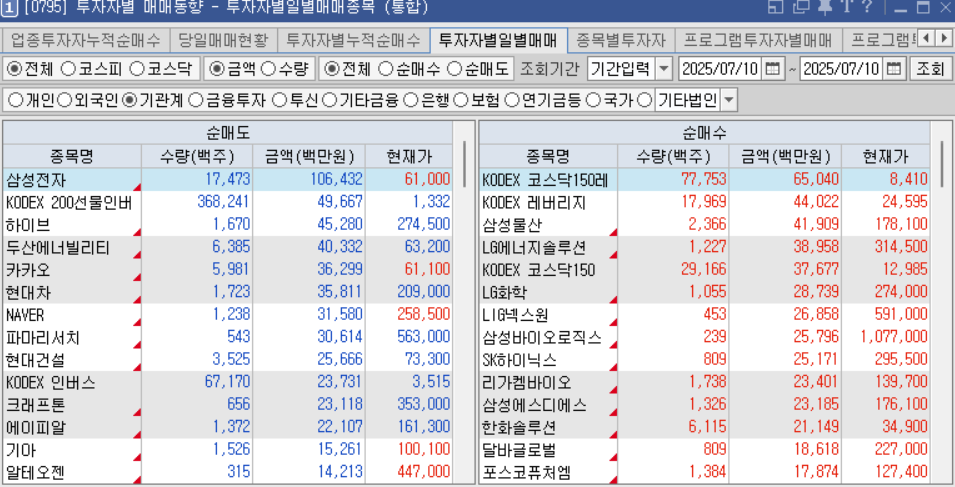955x487 pixels.
Task: Click the 조회 search button
Action: pos(930,69)
